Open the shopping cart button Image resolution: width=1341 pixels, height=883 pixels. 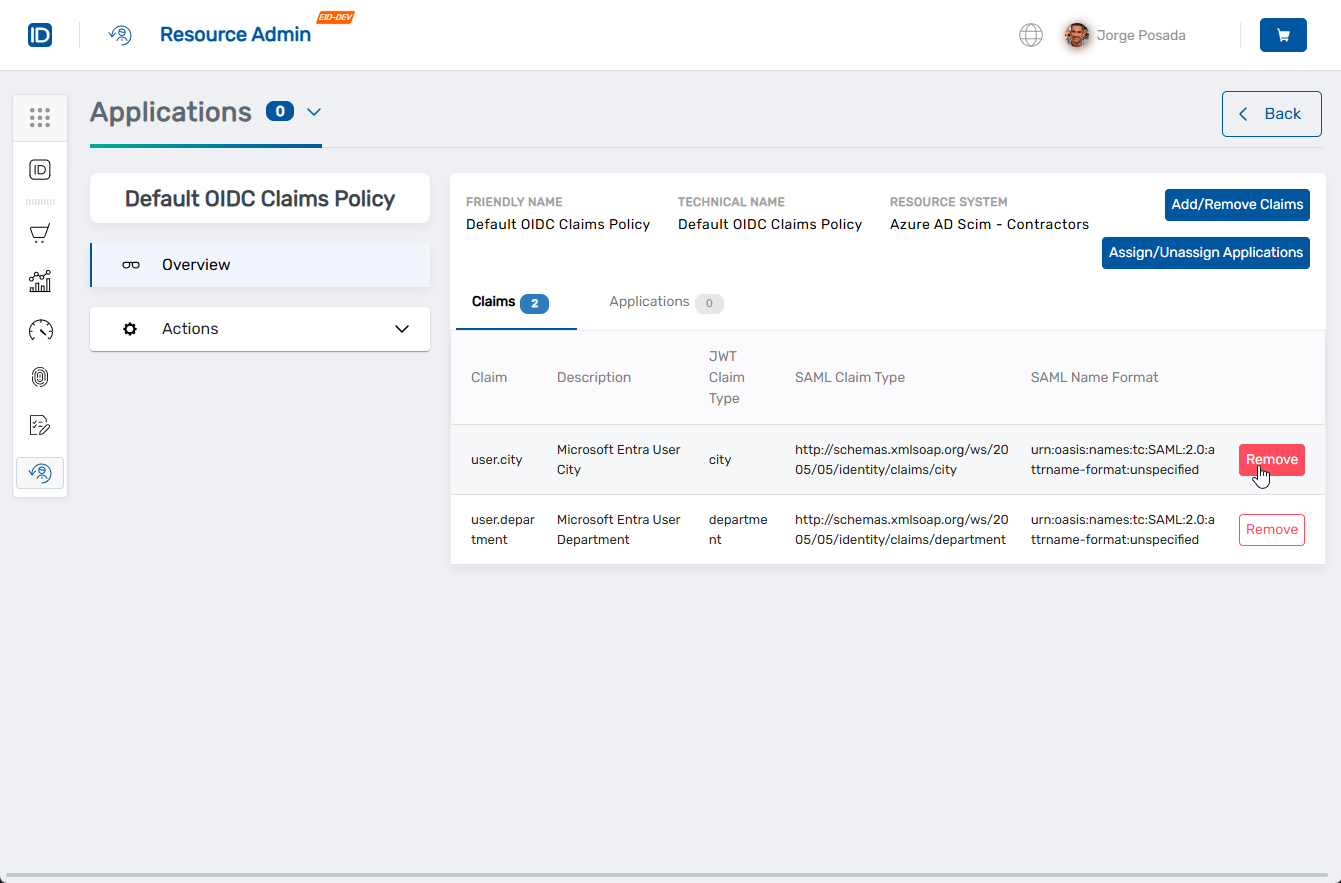click(1283, 35)
